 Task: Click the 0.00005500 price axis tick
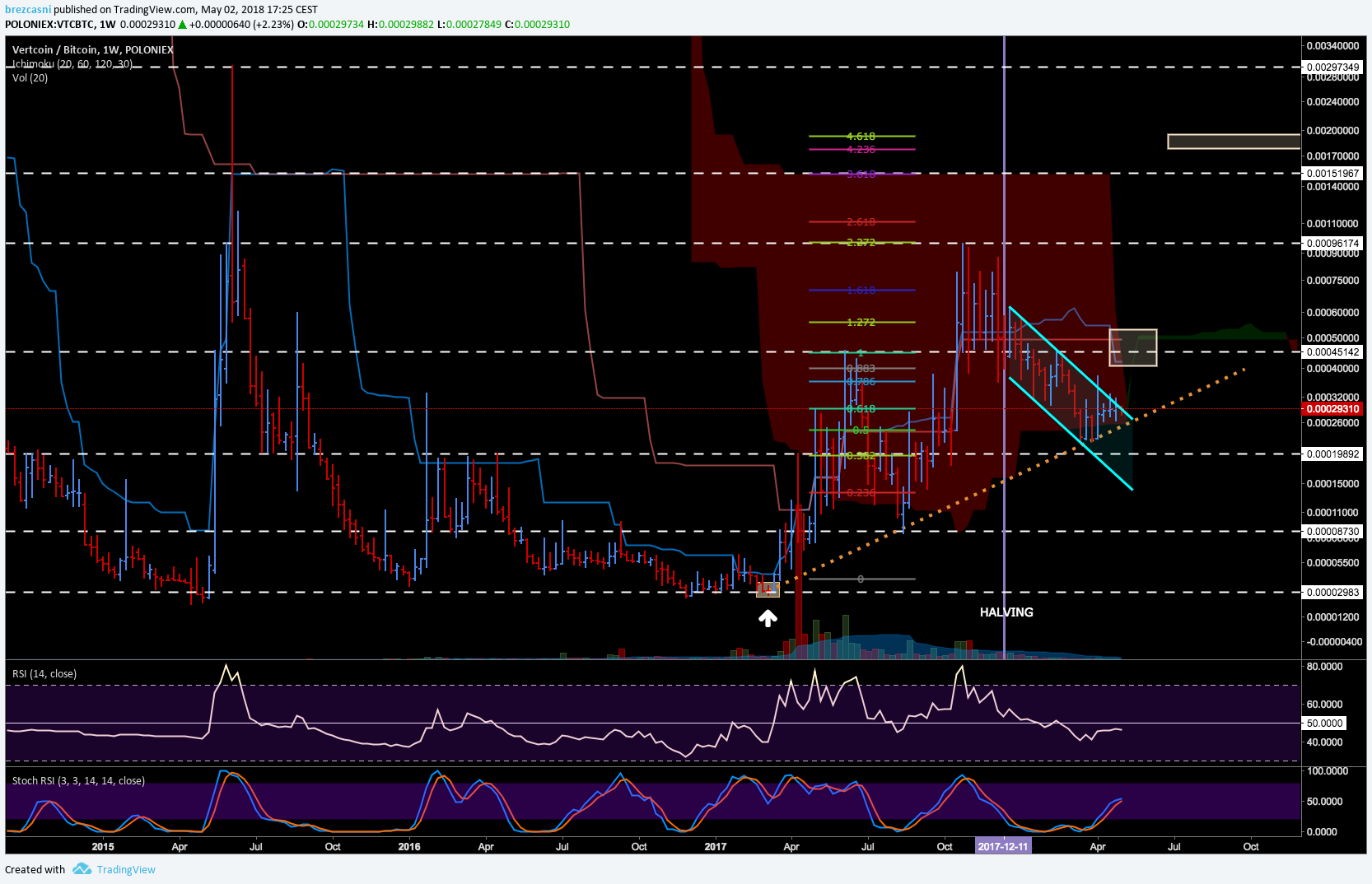point(1332,563)
